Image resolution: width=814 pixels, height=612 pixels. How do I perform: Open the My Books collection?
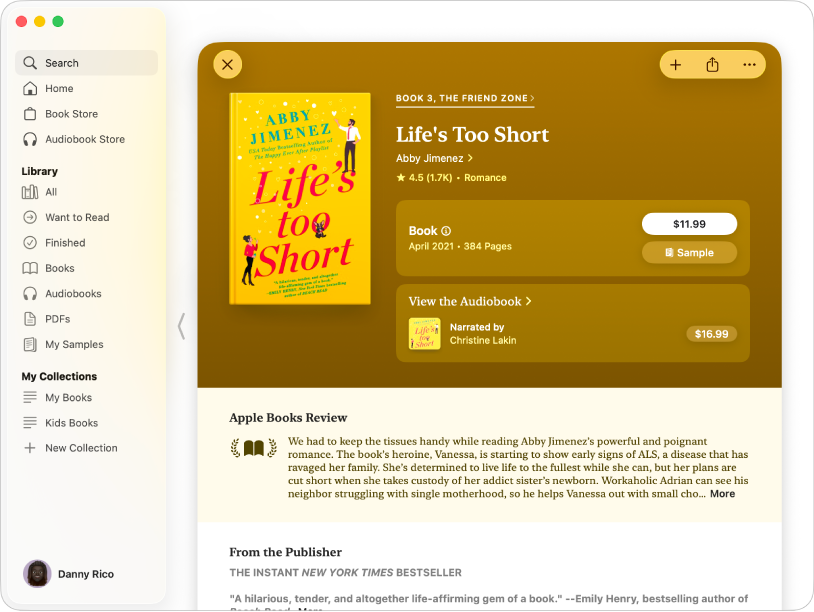point(86,398)
